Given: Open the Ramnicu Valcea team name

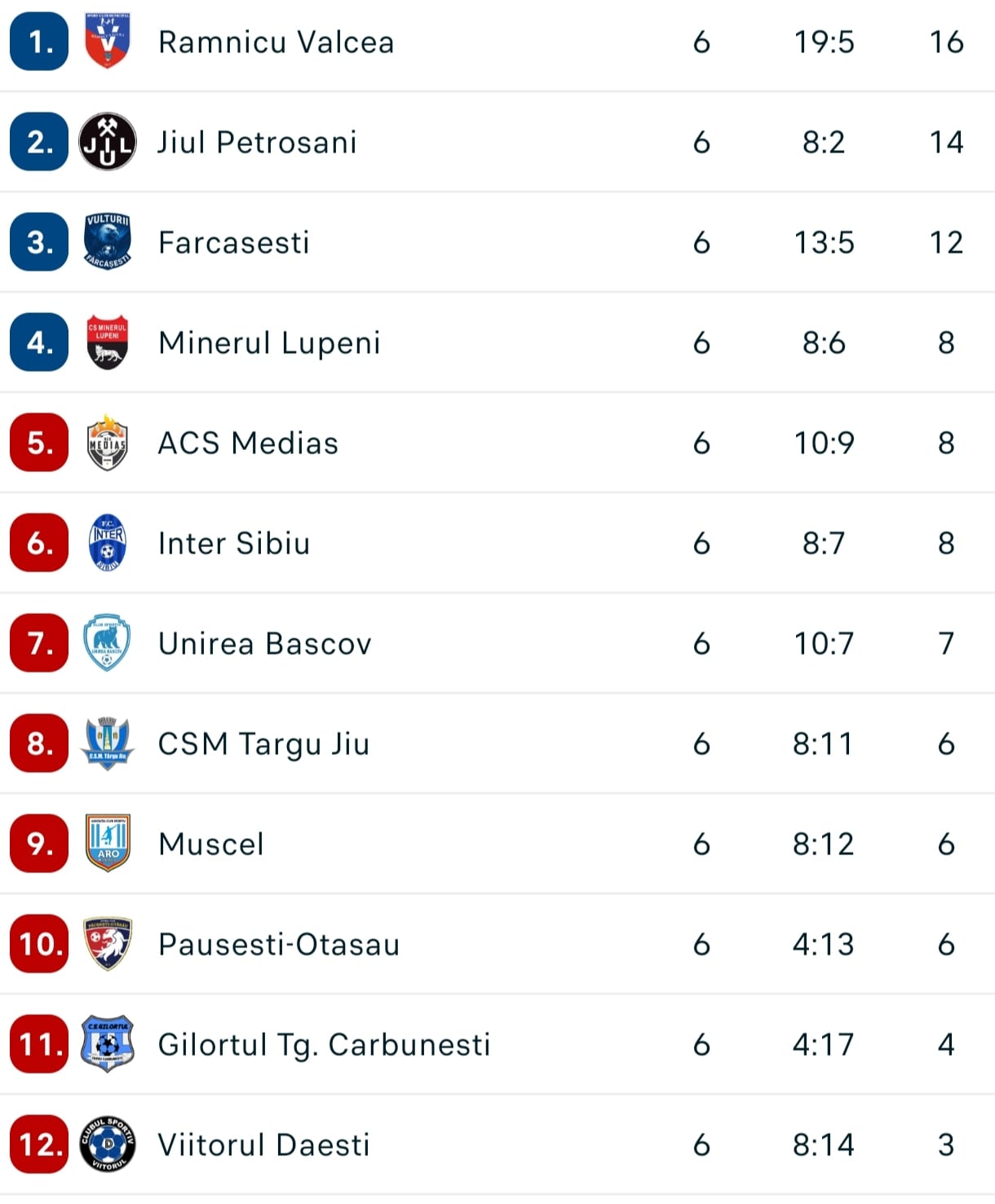Looking at the screenshot, I should click(276, 42).
